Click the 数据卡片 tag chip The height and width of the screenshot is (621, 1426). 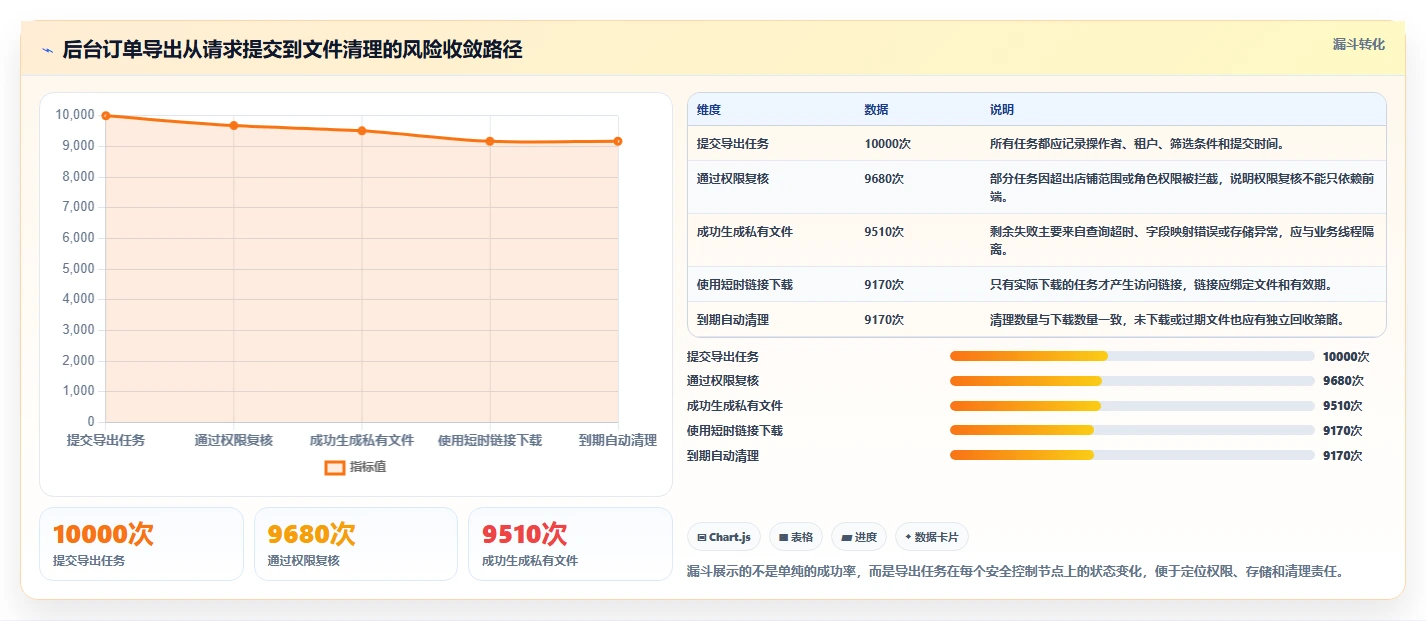[932, 537]
